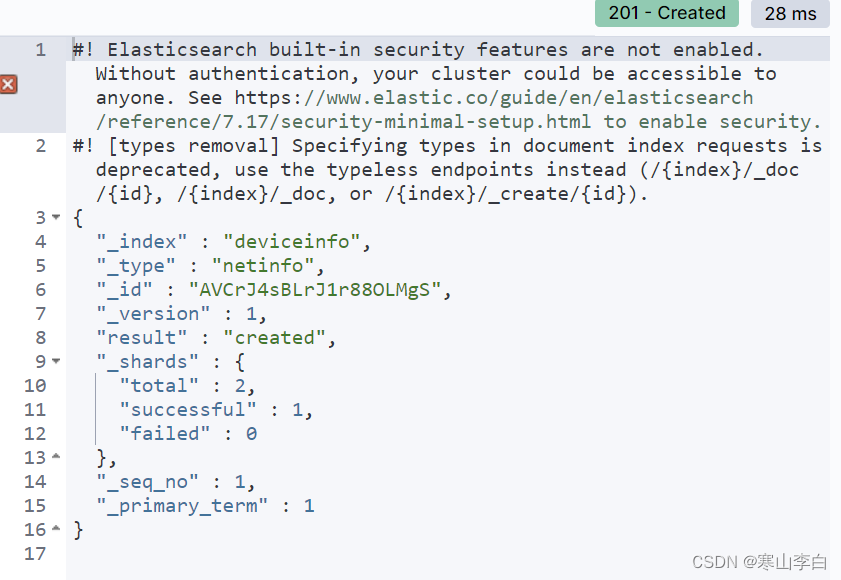Click the fold end marker on line 13

click(x=56, y=457)
